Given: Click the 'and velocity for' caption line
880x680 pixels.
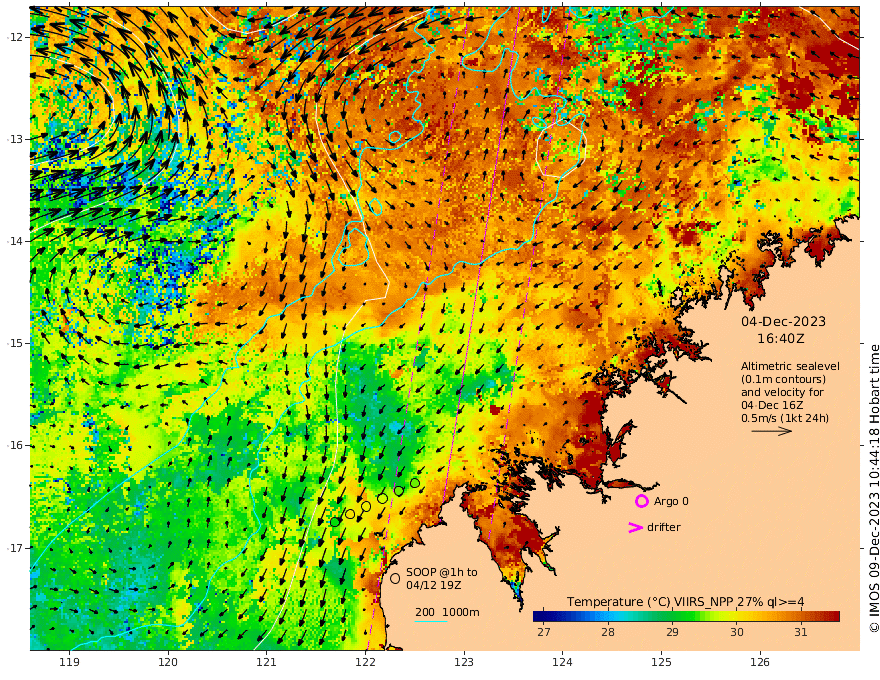Looking at the screenshot, I should 782,392.
